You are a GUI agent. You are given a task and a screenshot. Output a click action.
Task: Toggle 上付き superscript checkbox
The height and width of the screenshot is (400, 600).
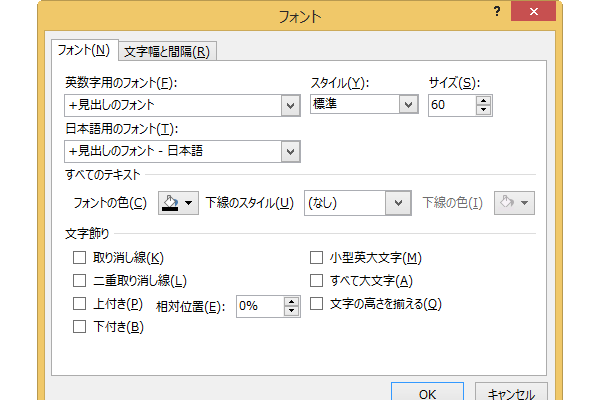coord(79,304)
